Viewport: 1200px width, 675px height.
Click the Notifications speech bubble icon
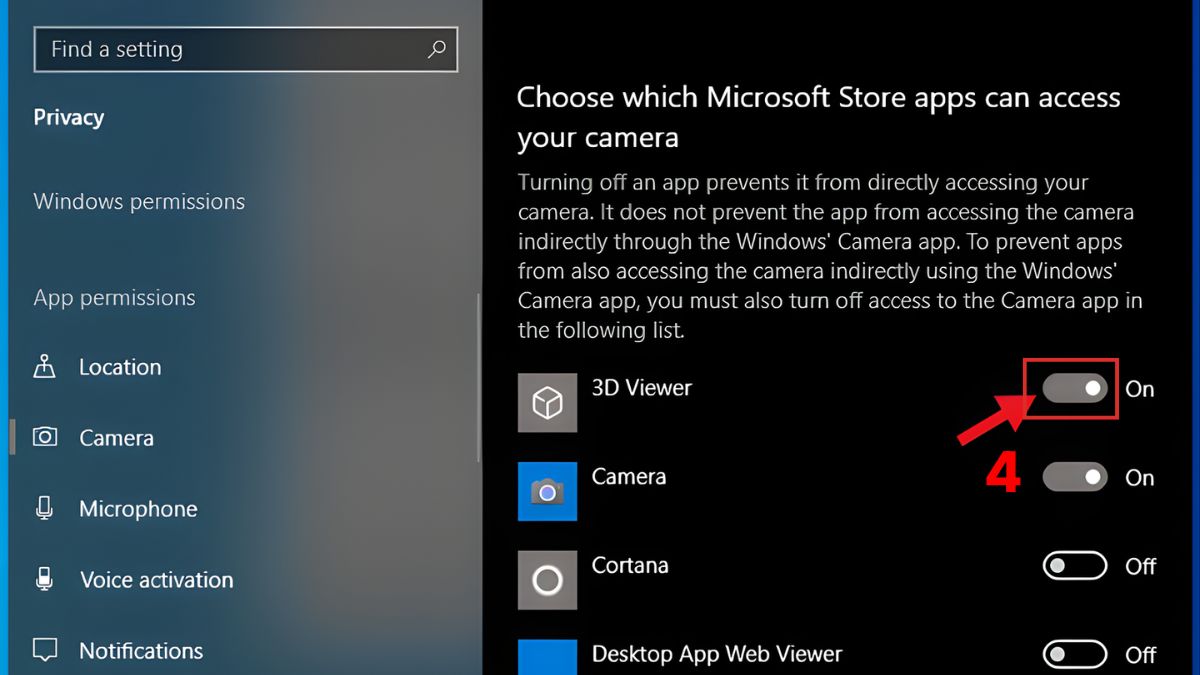click(x=44, y=650)
